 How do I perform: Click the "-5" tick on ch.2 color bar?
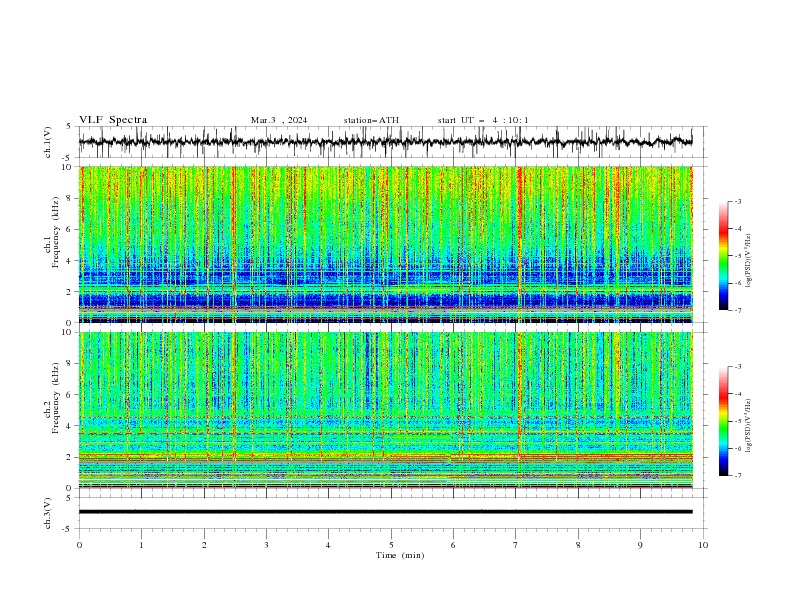point(738,421)
